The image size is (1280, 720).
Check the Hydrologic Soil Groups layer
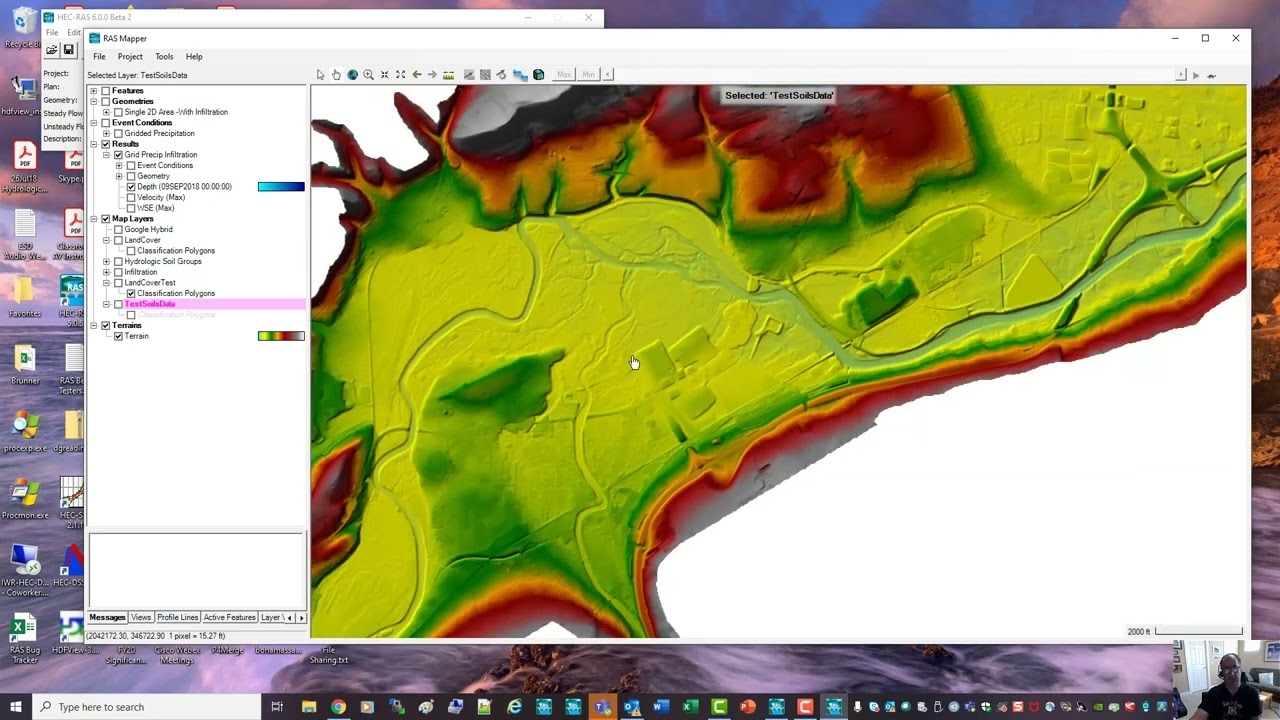(x=118, y=261)
